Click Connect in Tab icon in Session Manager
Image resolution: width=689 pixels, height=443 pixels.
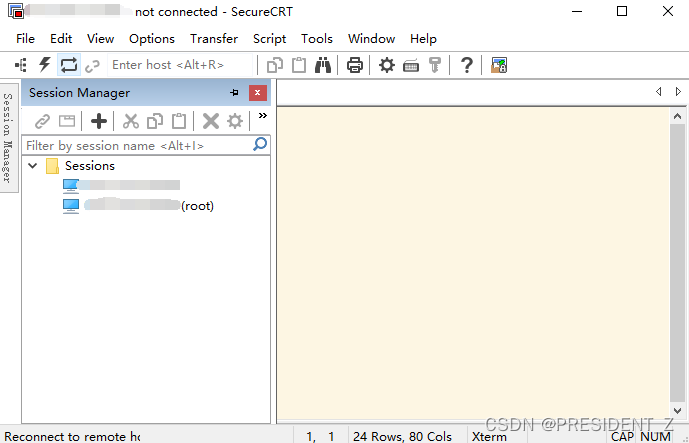point(67,121)
